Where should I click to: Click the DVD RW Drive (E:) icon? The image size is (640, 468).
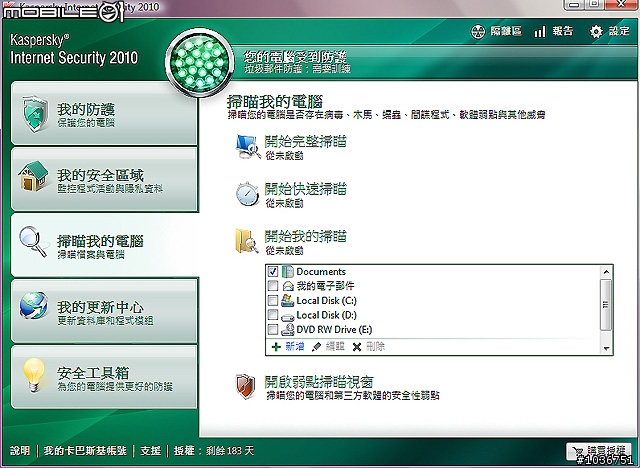[x=288, y=330]
